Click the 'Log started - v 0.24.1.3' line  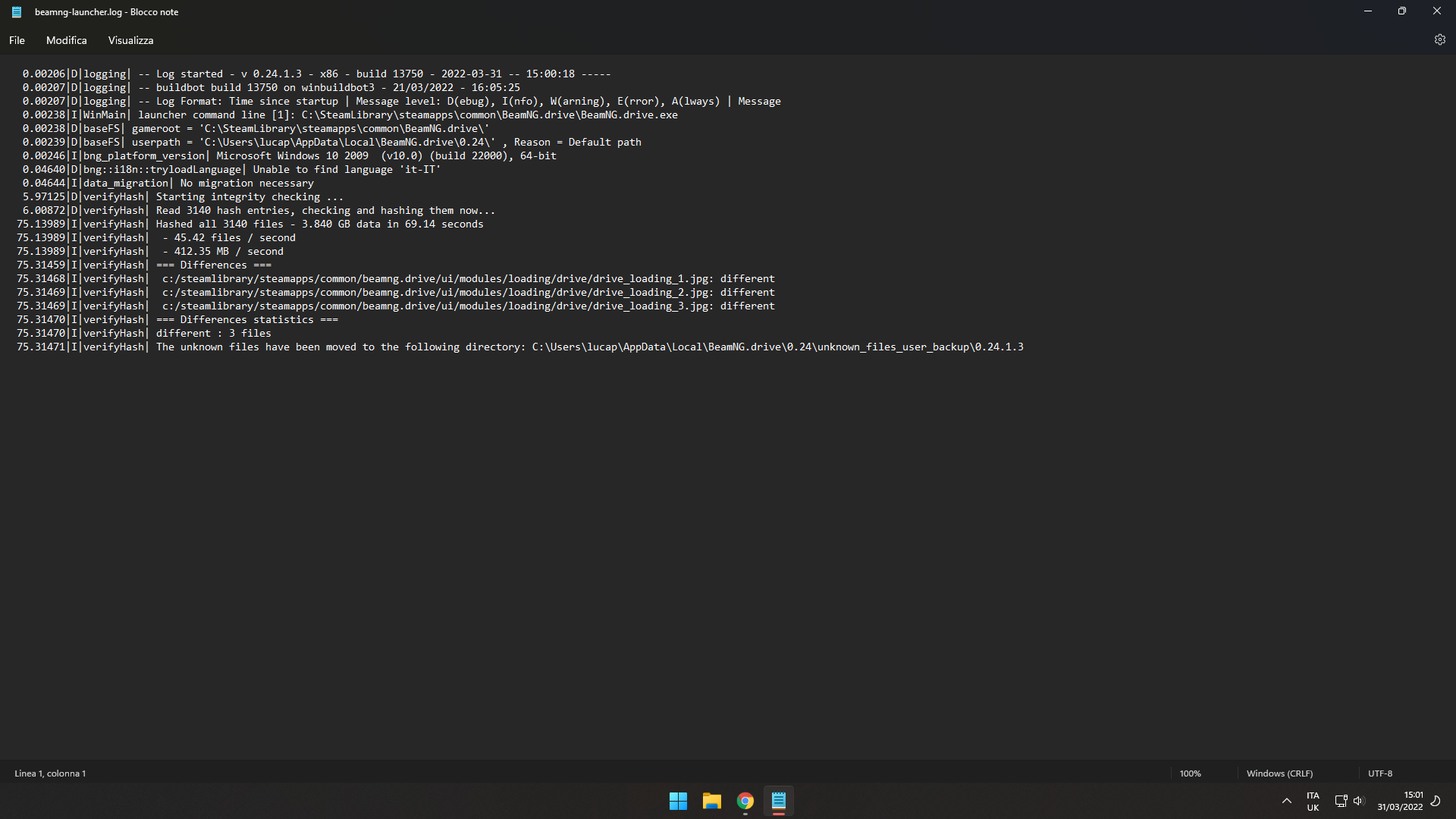click(x=316, y=74)
